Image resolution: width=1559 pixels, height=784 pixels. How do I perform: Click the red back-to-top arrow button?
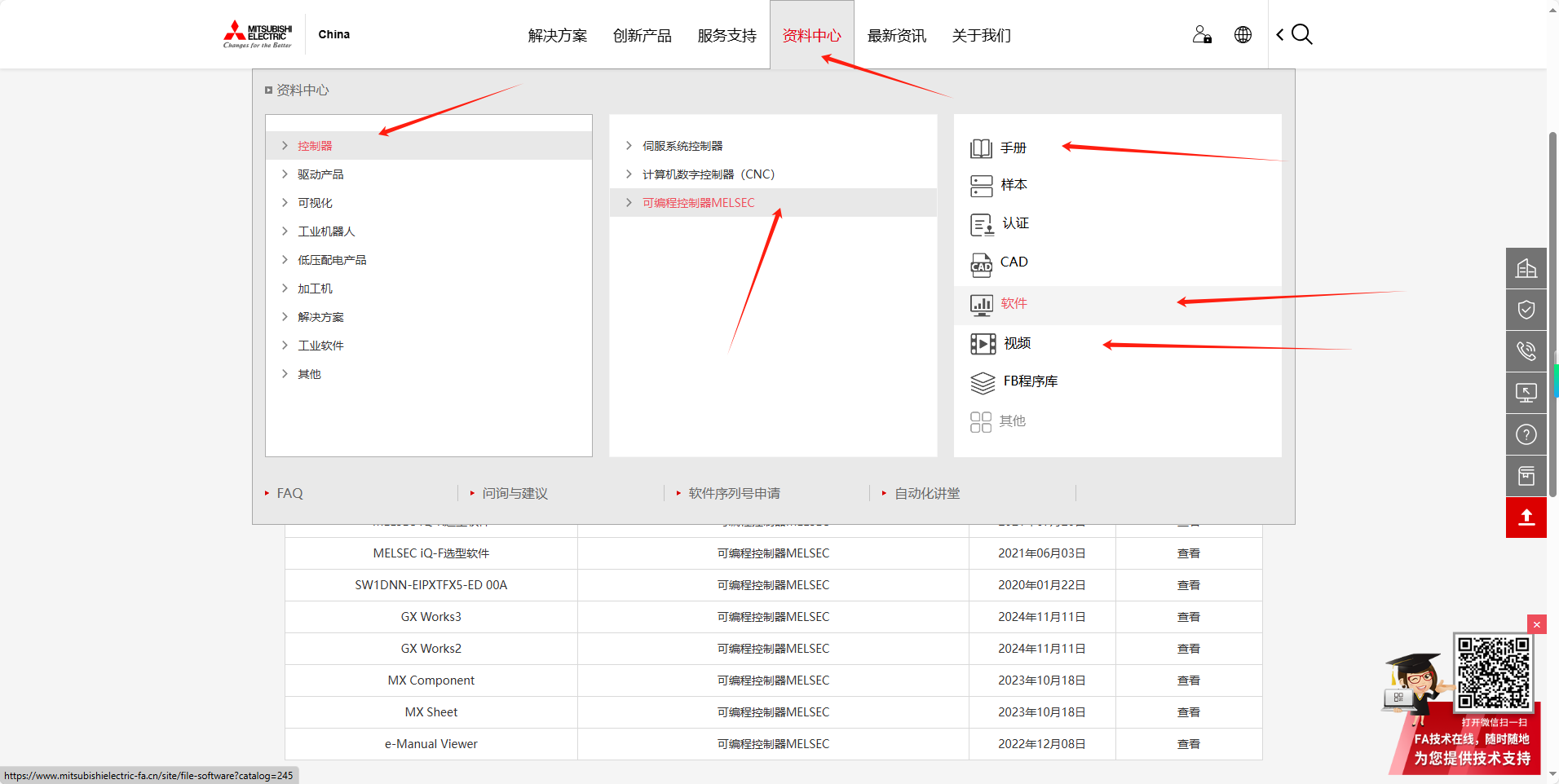point(1526,518)
